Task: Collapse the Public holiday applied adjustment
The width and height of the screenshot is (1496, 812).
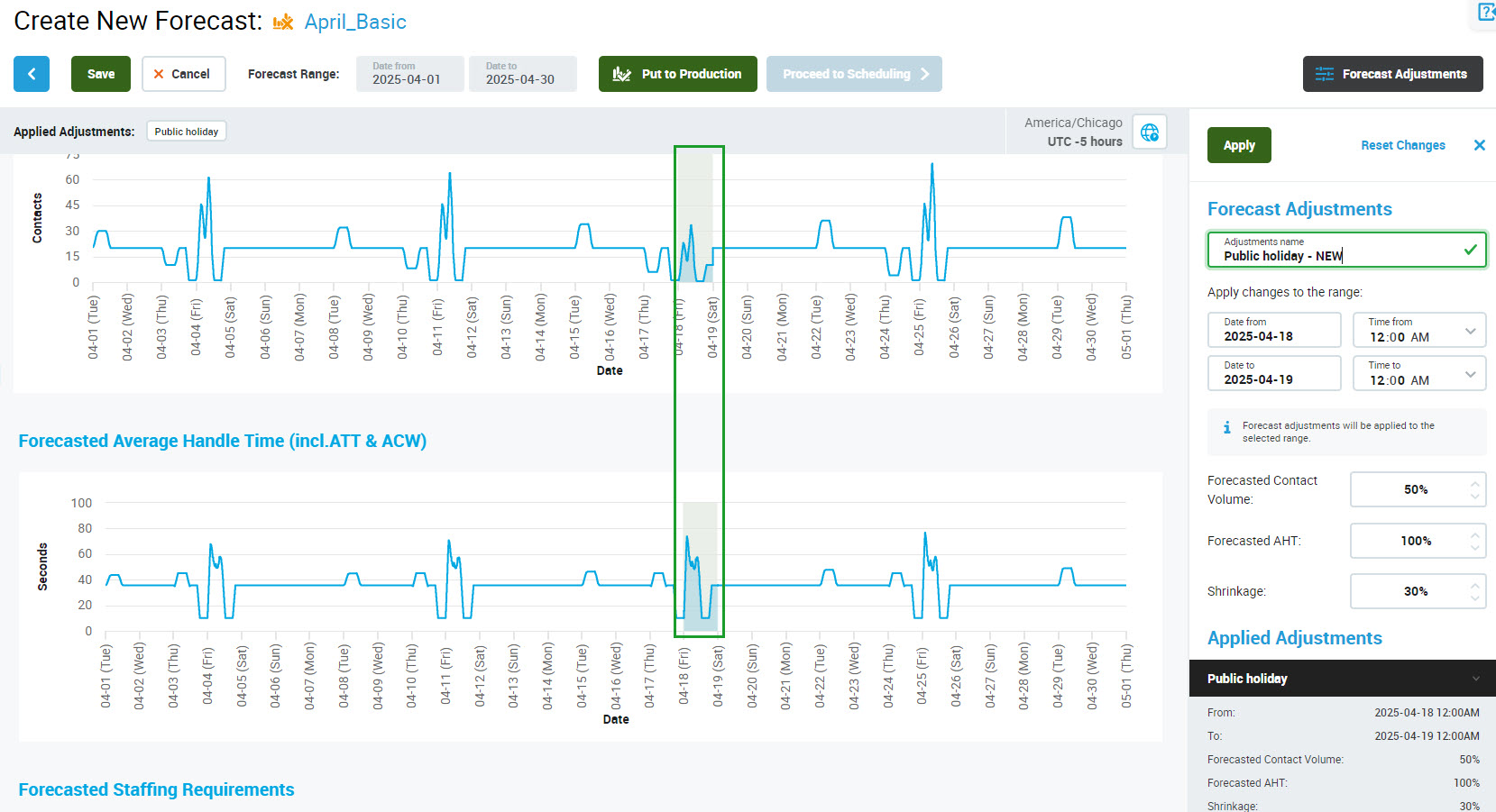Action: coord(1475,679)
